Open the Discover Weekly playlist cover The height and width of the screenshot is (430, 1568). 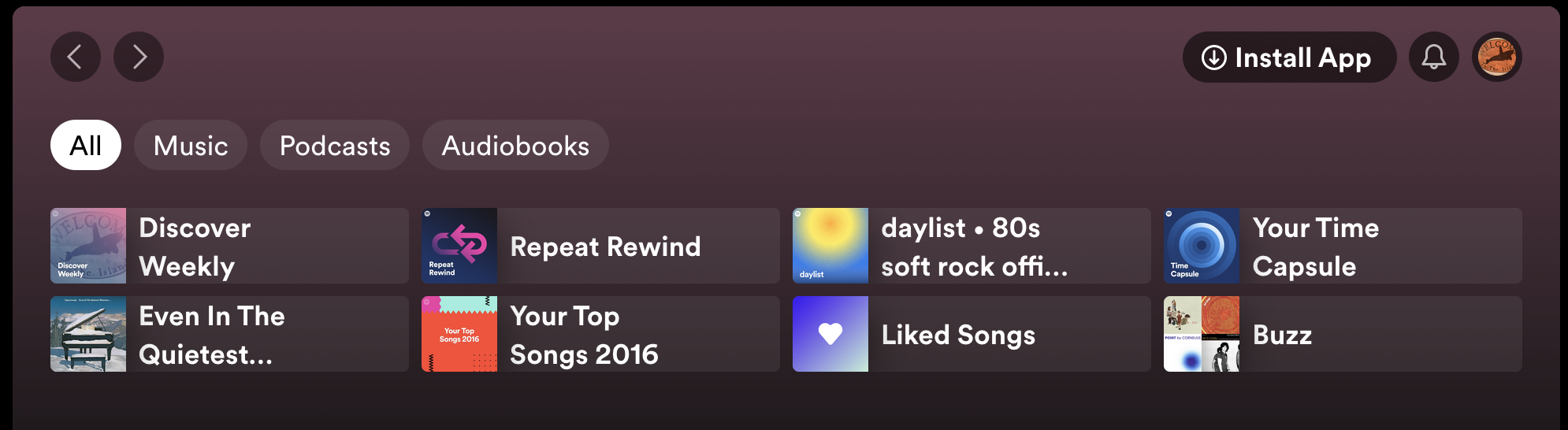point(88,246)
